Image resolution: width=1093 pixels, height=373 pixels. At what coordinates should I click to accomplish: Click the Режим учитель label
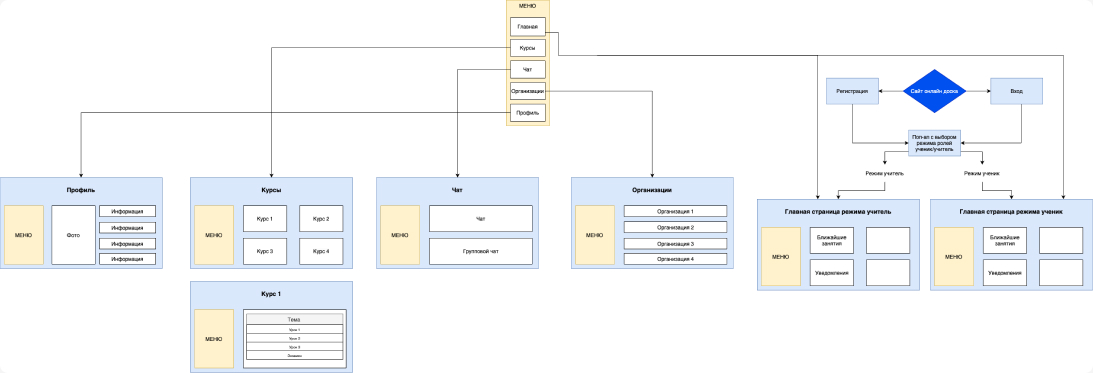click(885, 174)
